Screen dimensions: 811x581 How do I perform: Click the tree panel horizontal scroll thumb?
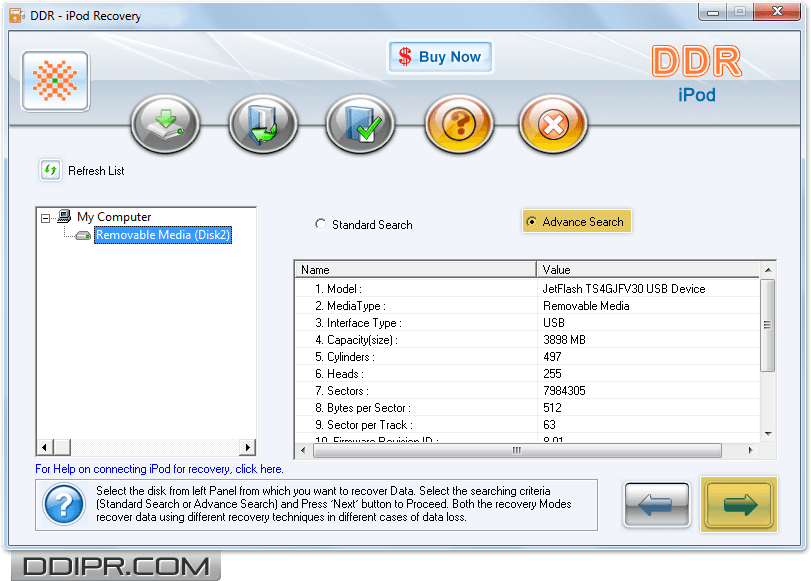click(x=62, y=447)
